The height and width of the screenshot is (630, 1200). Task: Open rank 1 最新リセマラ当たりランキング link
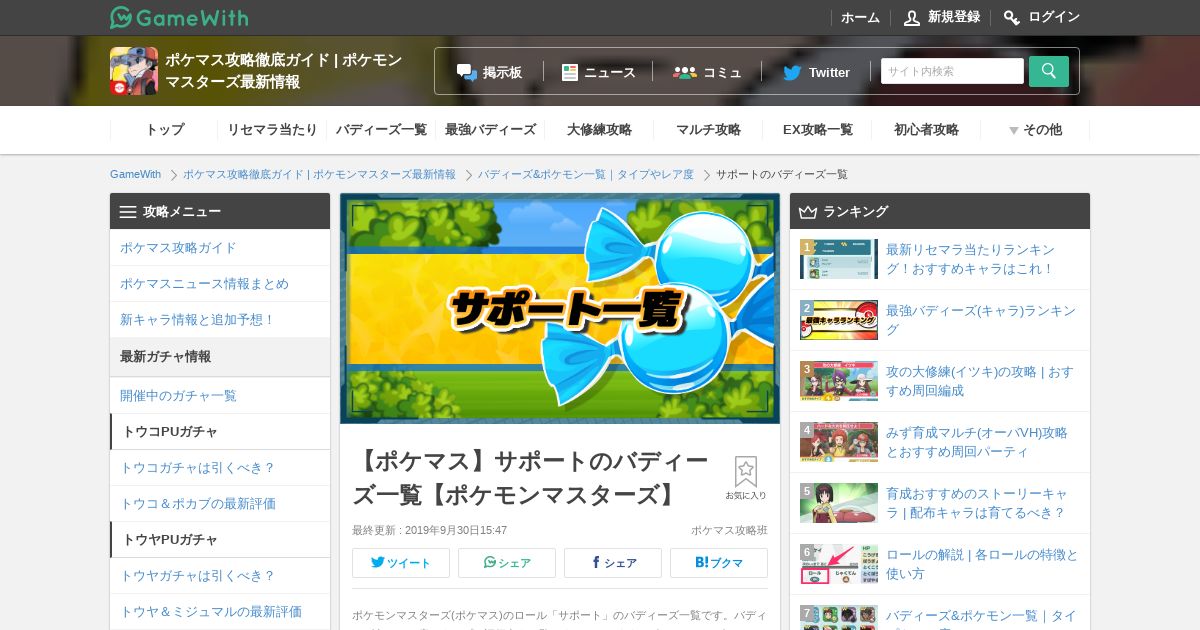tap(970, 259)
